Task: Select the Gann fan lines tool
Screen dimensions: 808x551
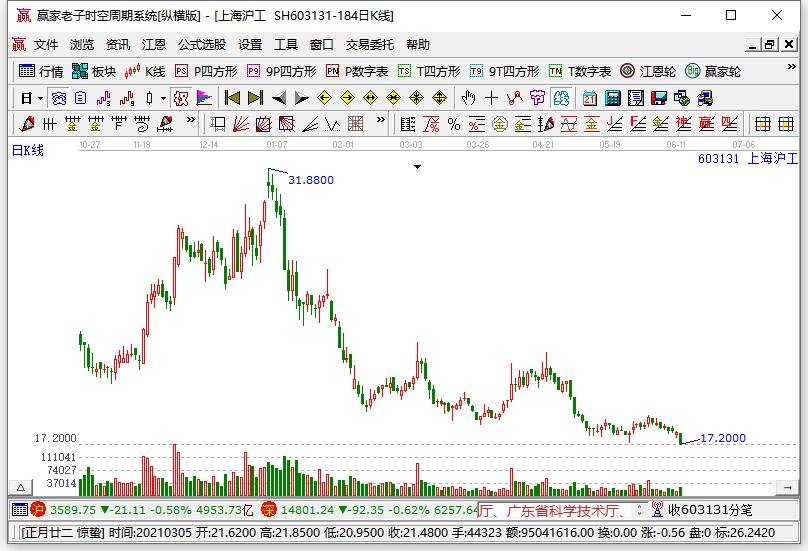Action: tap(241, 124)
